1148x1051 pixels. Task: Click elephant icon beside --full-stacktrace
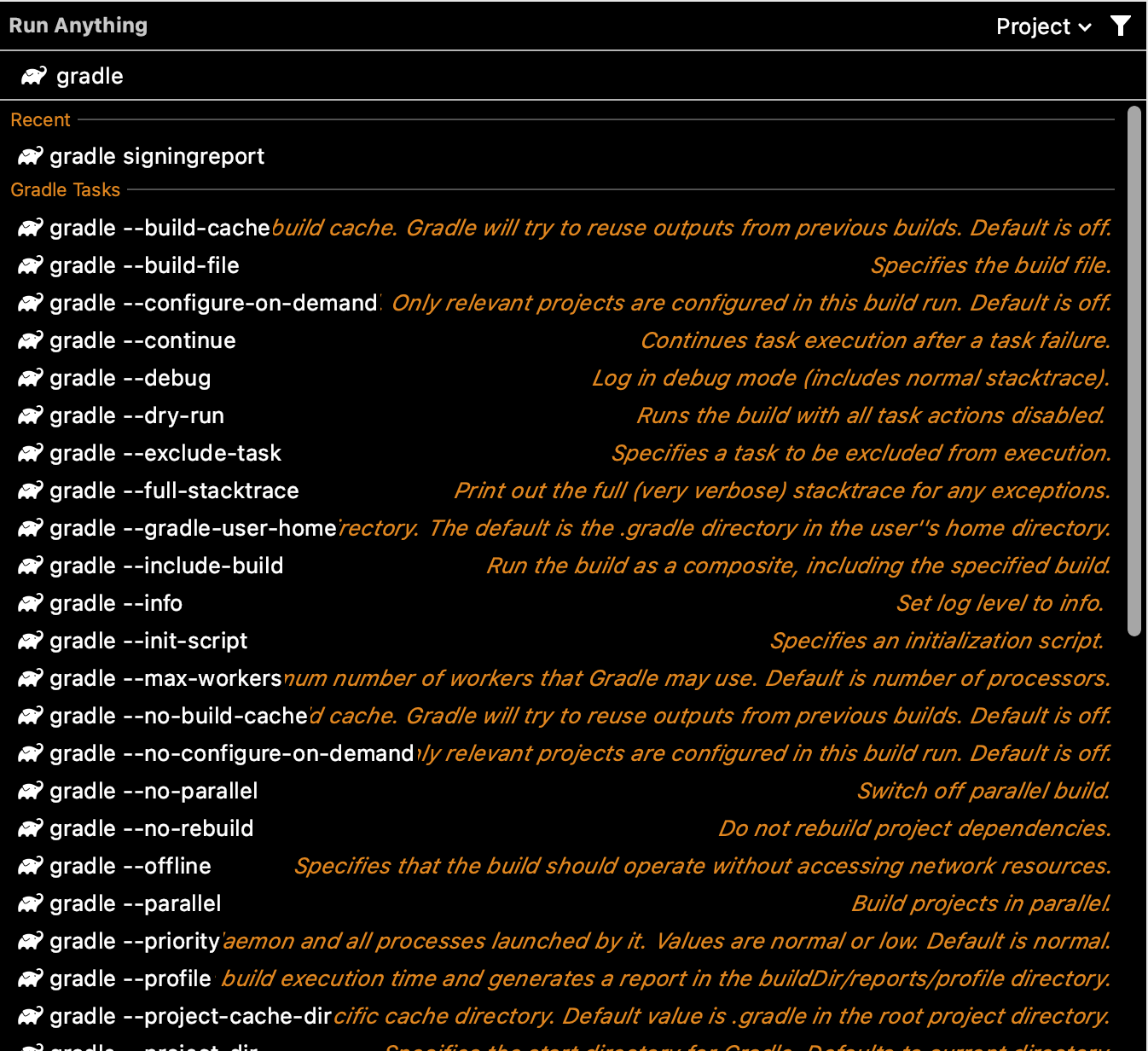(x=31, y=491)
